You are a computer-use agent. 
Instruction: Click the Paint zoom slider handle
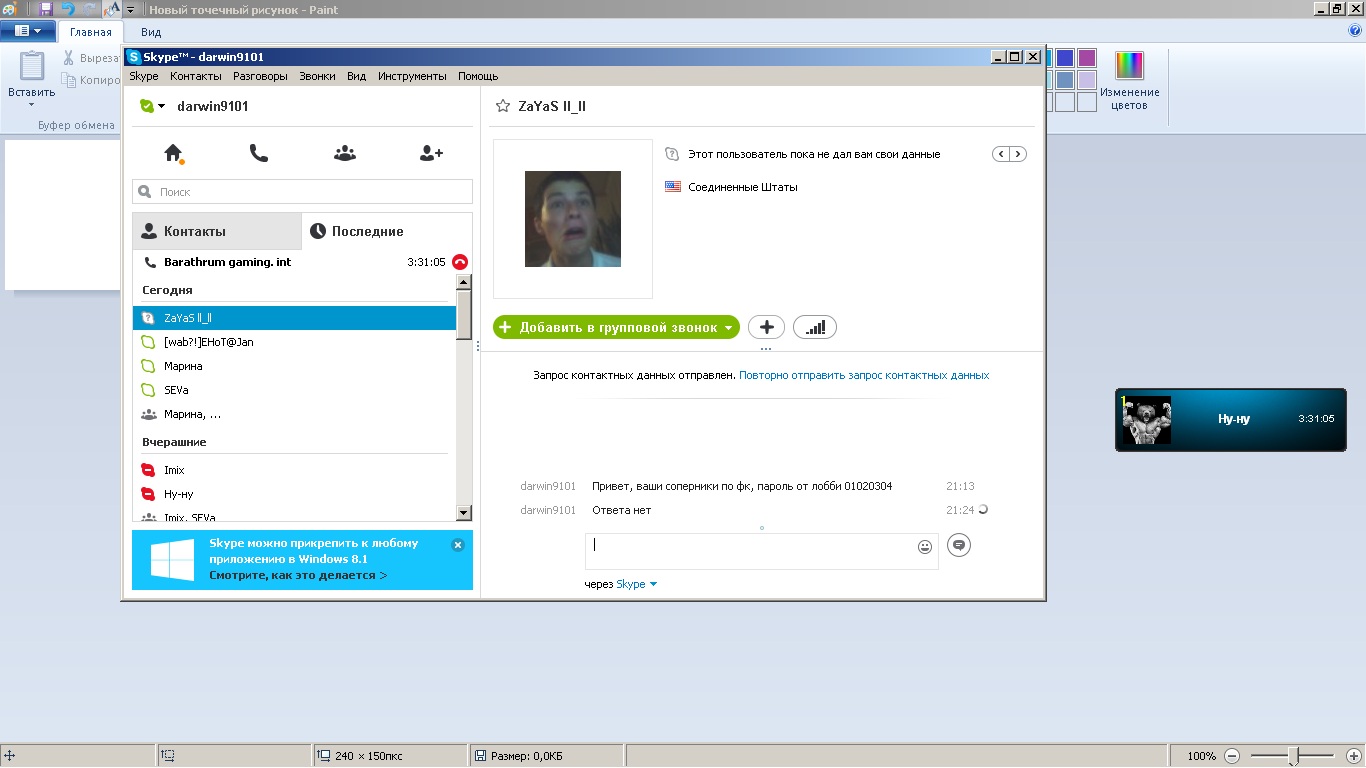pos(1293,756)
